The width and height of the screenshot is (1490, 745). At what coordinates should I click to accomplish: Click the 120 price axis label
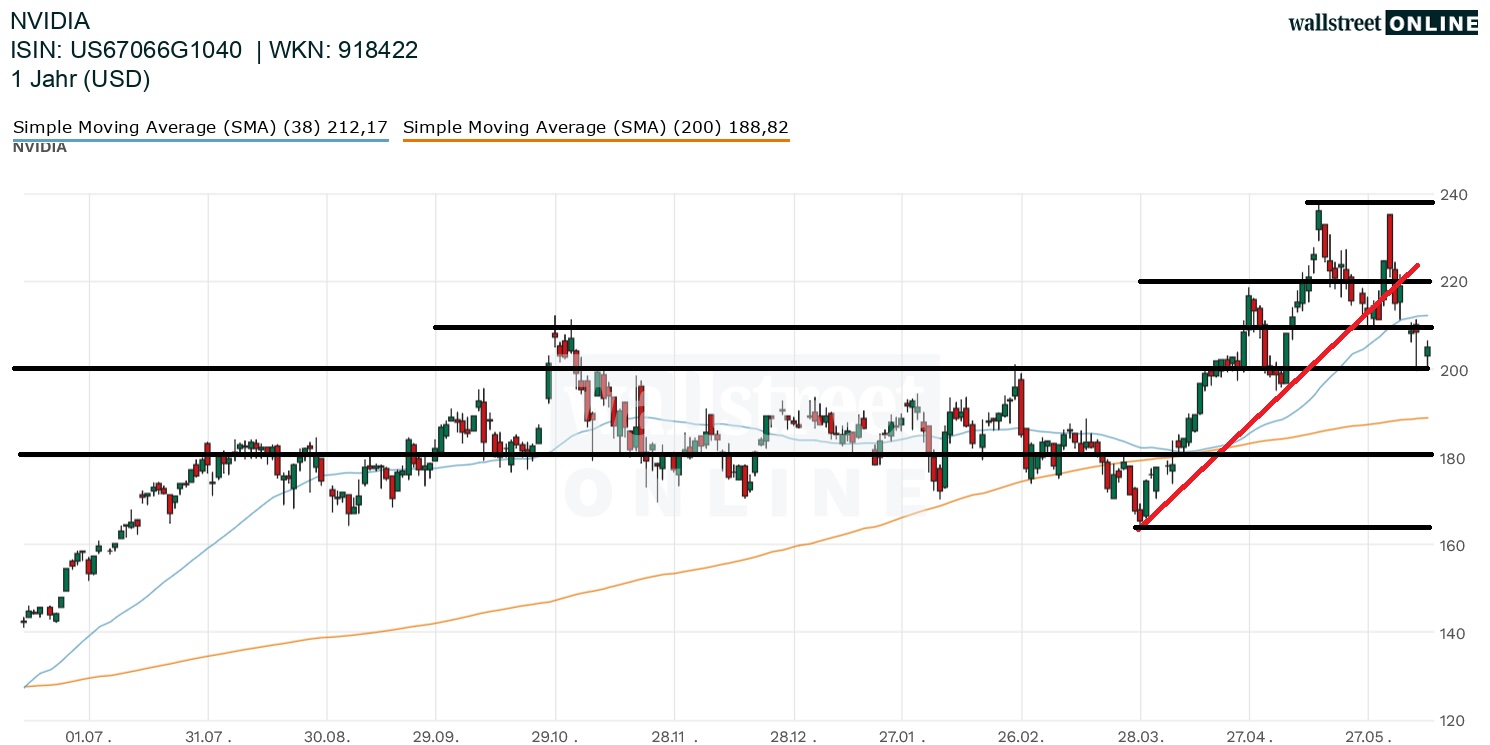(x=1453, y=721)
